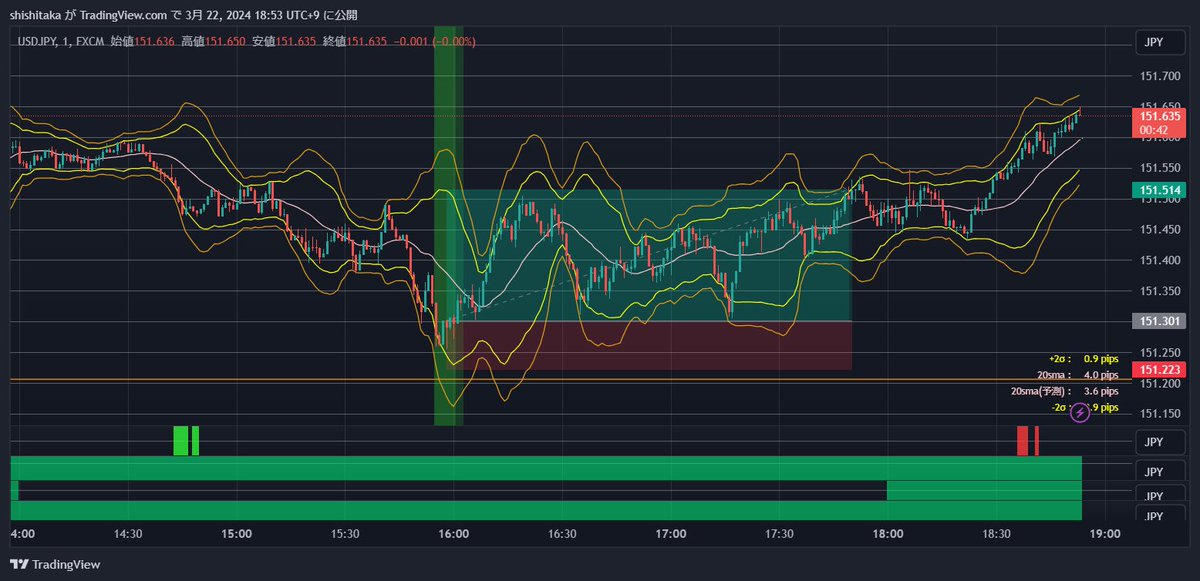Select the 始値151.636 open value
Viewport: 1200px width, 581px height.
click(143, 41)
